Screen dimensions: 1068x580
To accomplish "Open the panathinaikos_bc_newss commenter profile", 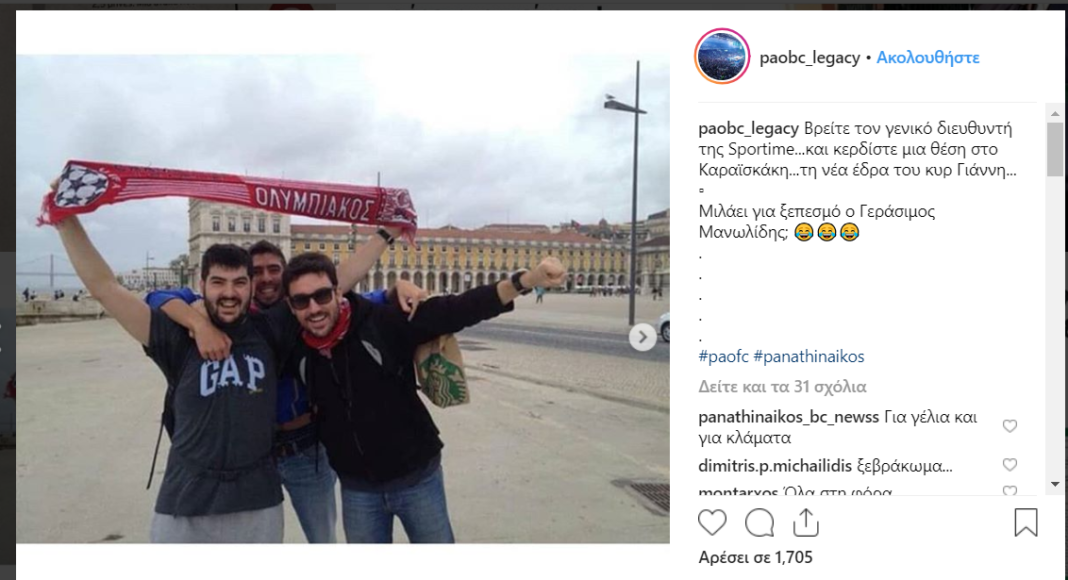I will (789, 417).
